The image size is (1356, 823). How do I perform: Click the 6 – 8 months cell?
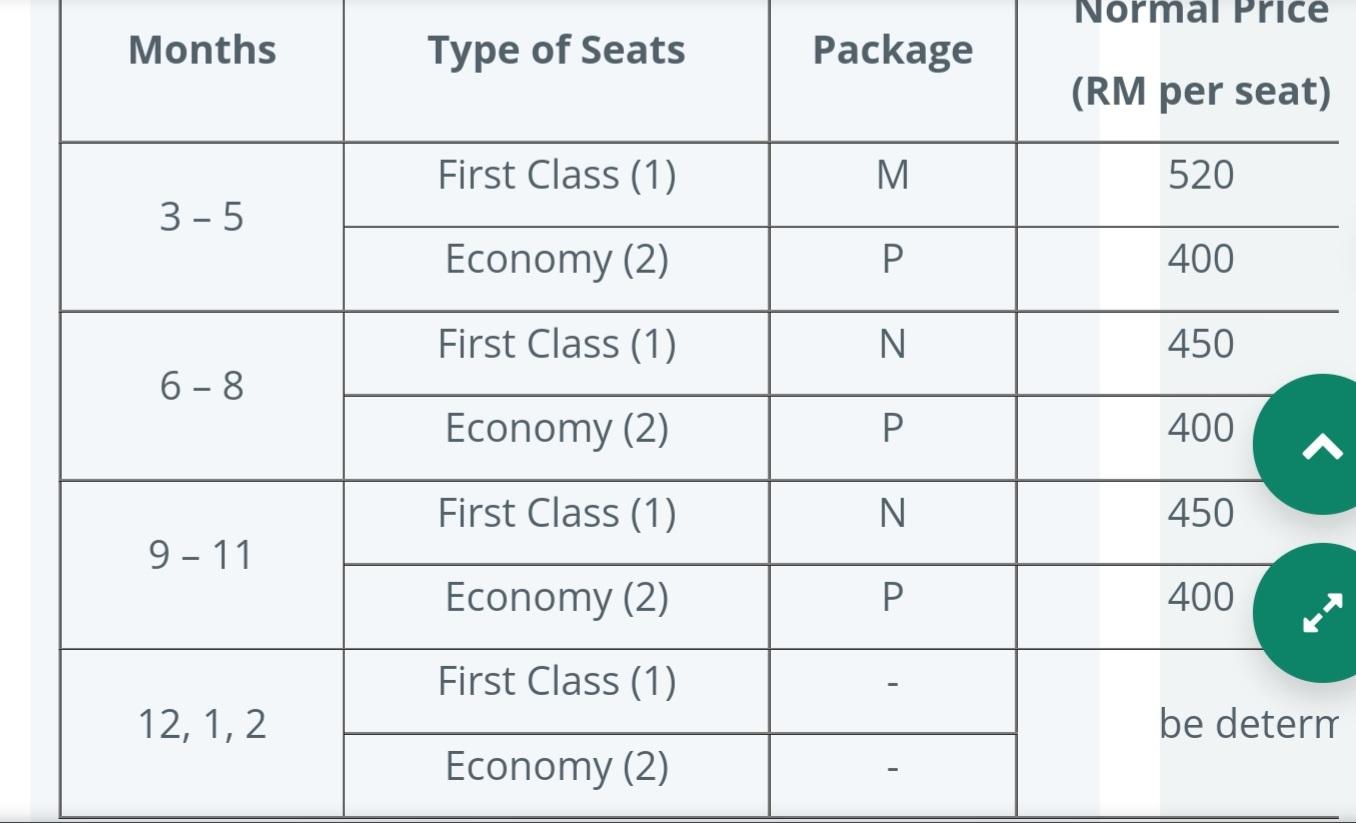pyautogui.click(x=202, y=386)
